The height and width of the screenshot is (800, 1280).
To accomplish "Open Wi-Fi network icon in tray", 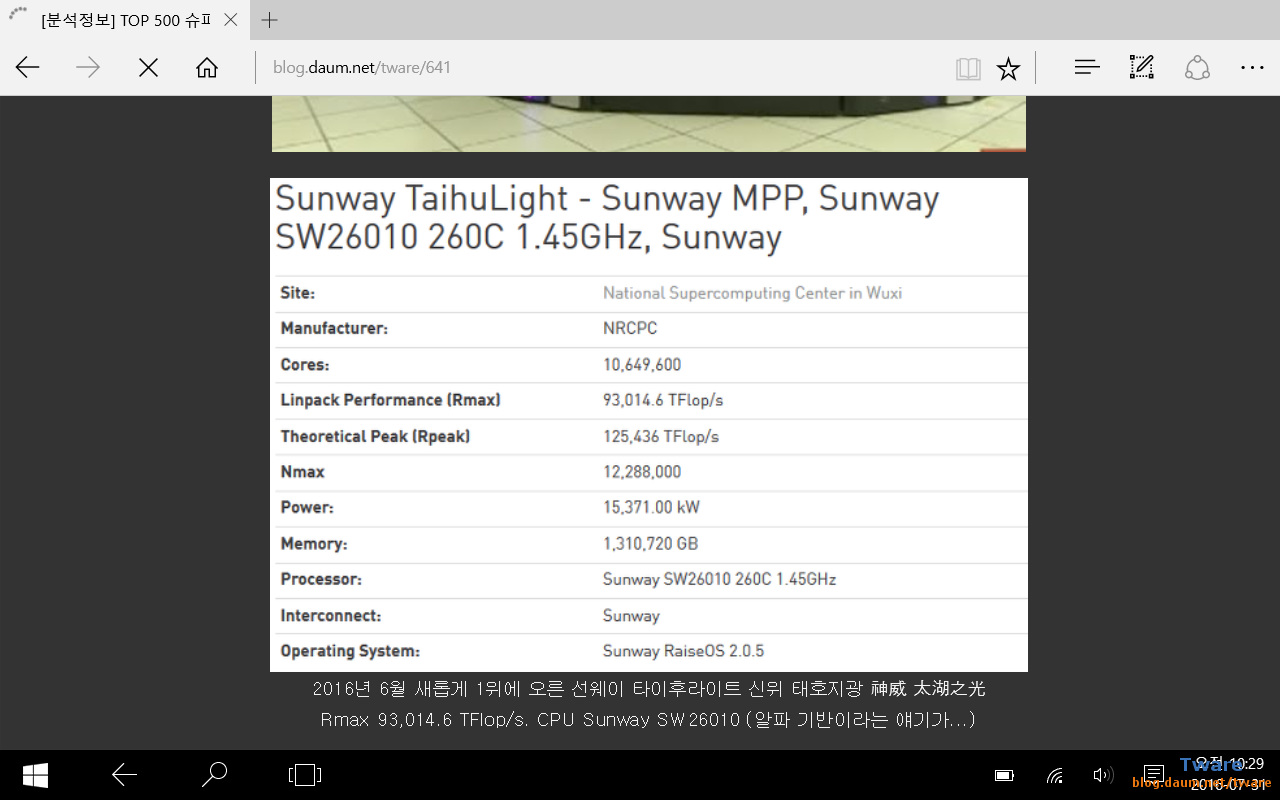I will (1054, 775).
